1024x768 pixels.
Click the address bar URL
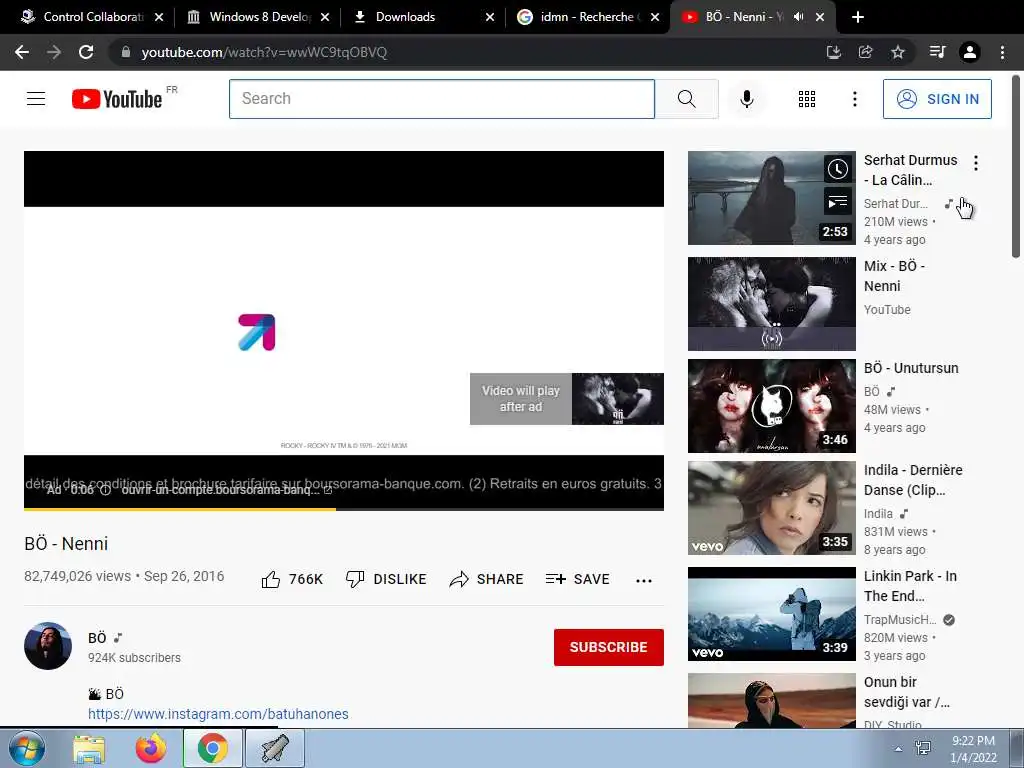[264, 52]
